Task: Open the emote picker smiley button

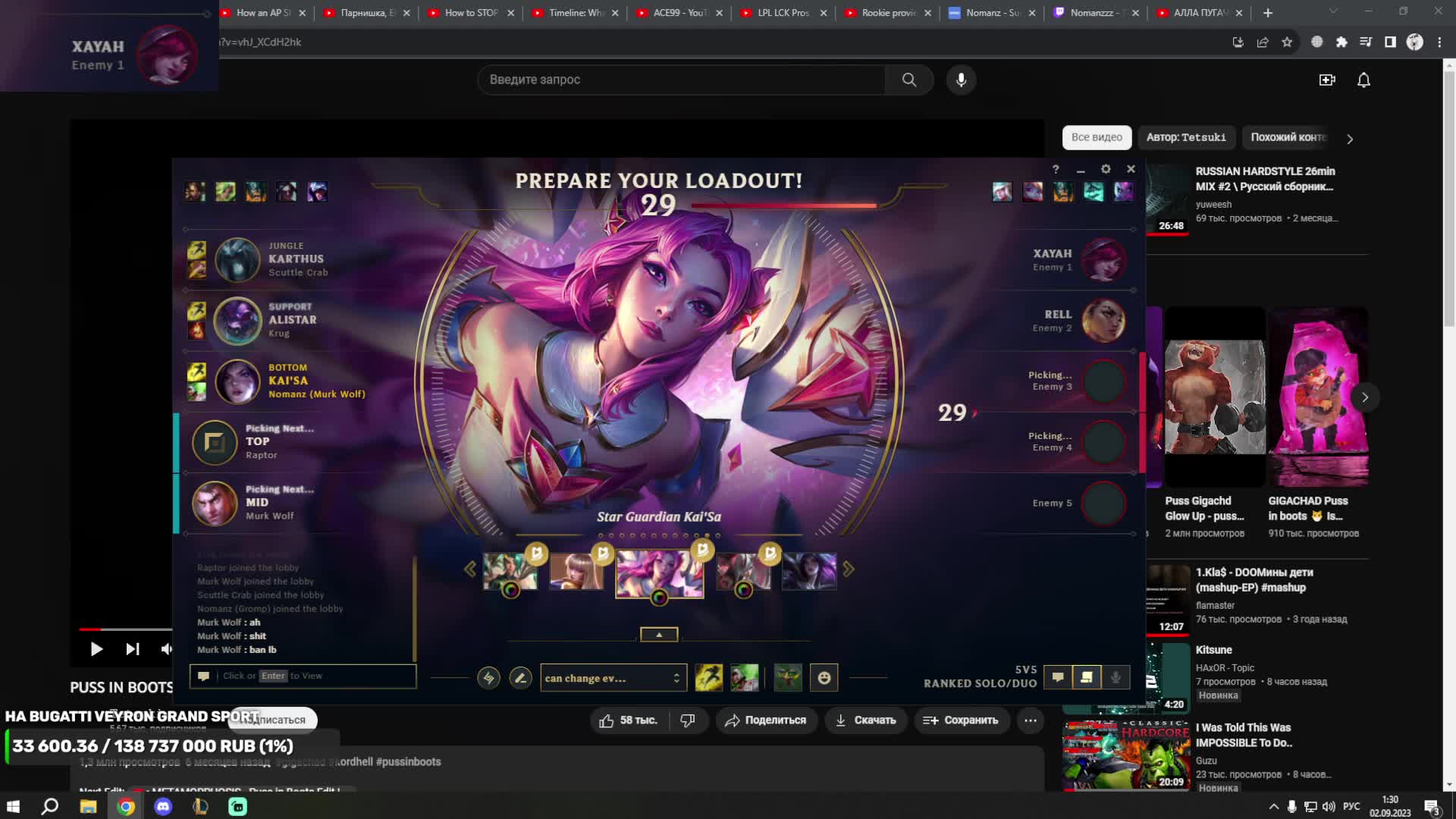Action: [x=824, y=677]
